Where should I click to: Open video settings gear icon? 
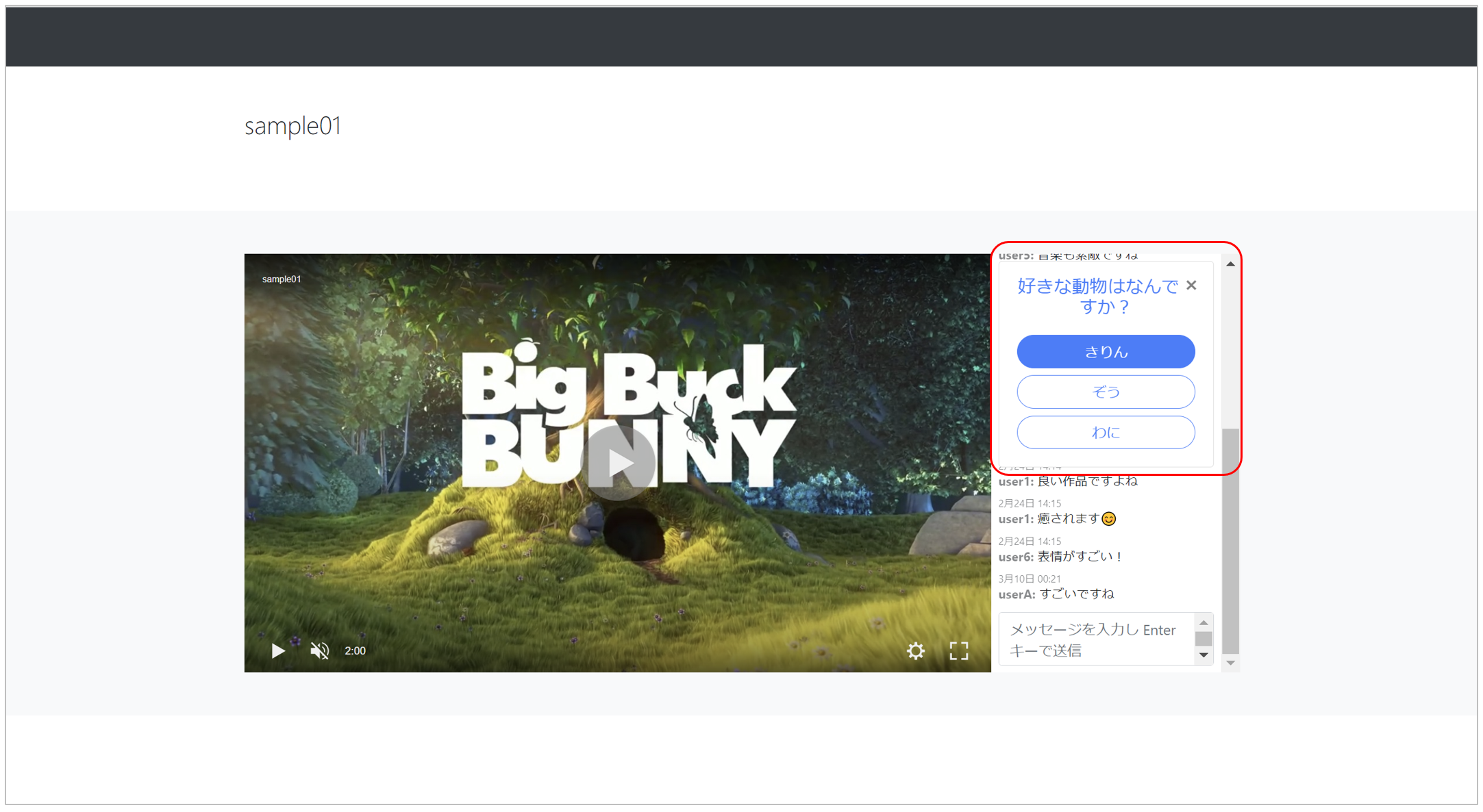[x=916, y=650]
